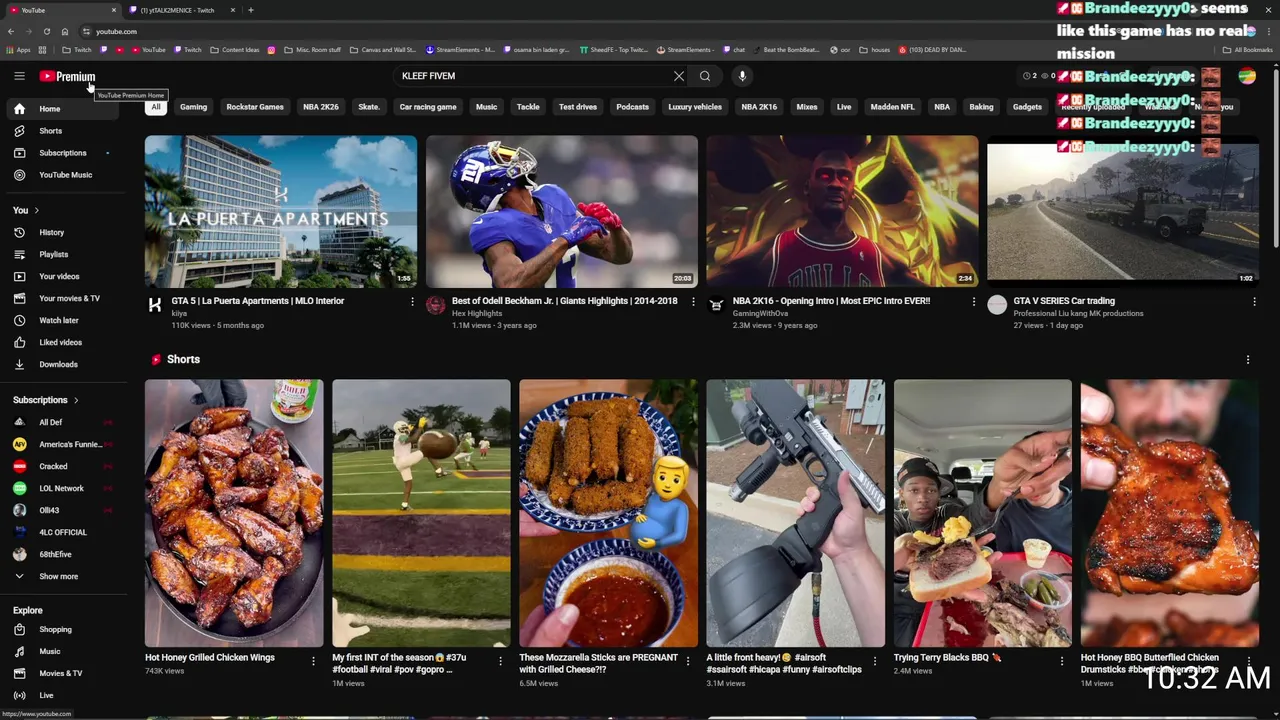This screenshot has height=720, width=1280.
Task: Open America's Funniest subscription channel
Action: coord(64,444)
